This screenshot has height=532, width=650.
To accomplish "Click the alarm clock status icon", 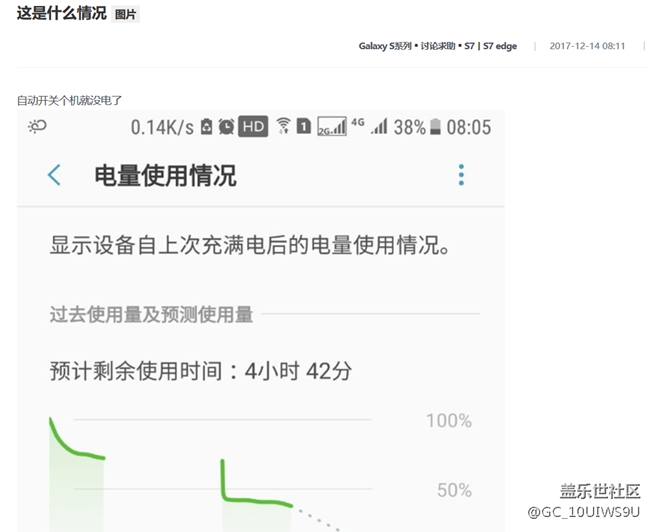I will (226, 127).
